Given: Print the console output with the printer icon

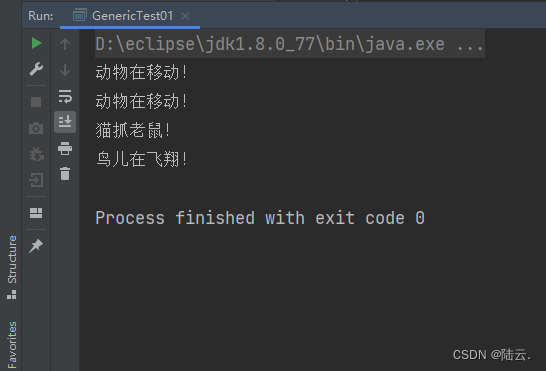Looking at the screenshot, I should point(65,148).
